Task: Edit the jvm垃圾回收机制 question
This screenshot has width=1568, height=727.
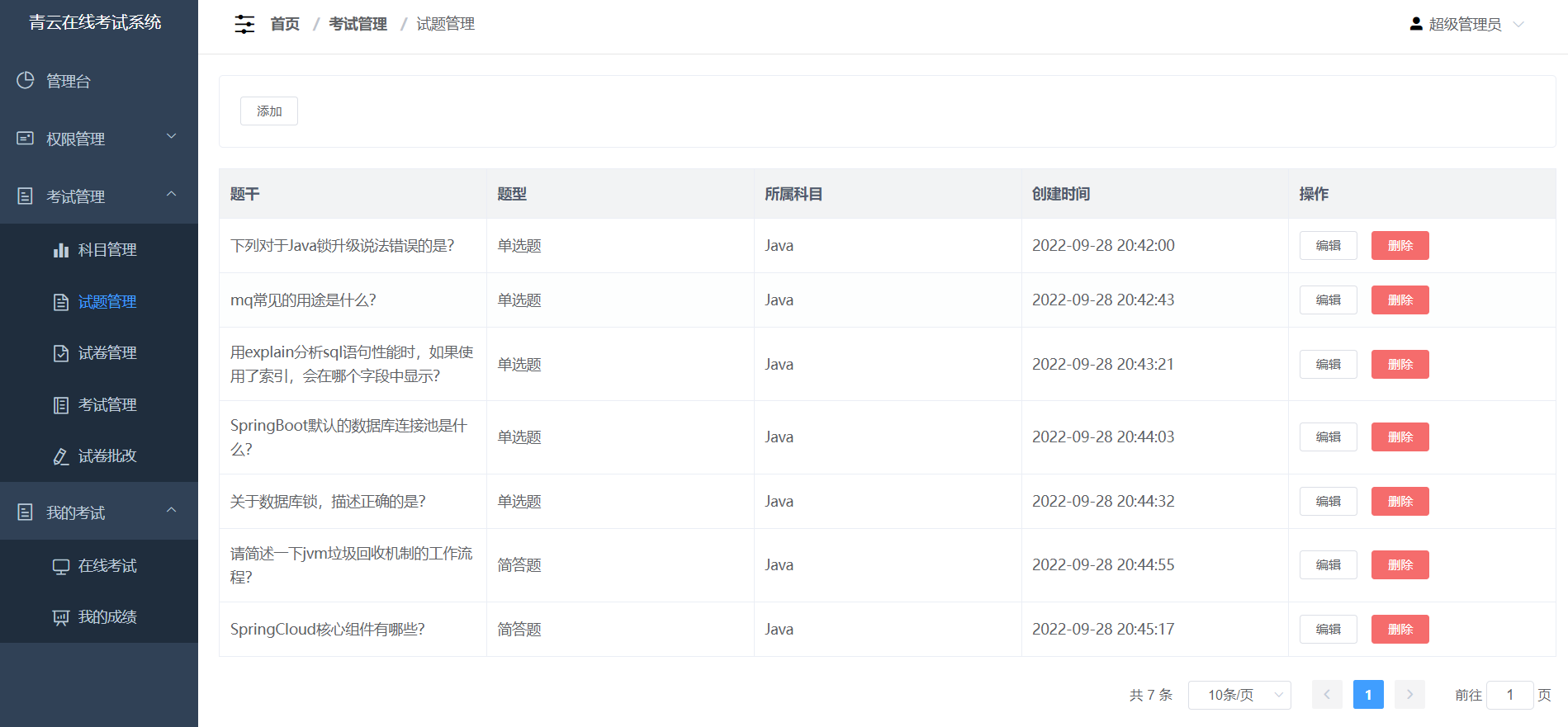Action: 1328,564
